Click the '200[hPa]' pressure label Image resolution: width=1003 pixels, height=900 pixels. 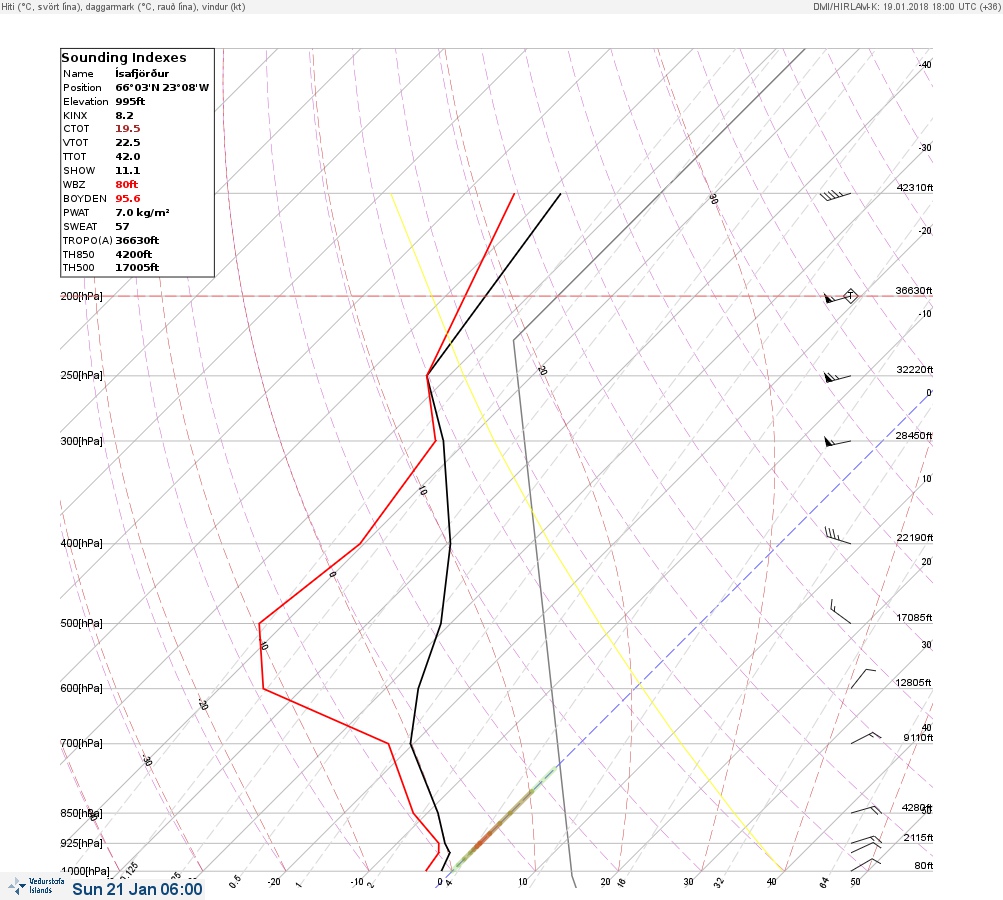[x=81, y=296]
